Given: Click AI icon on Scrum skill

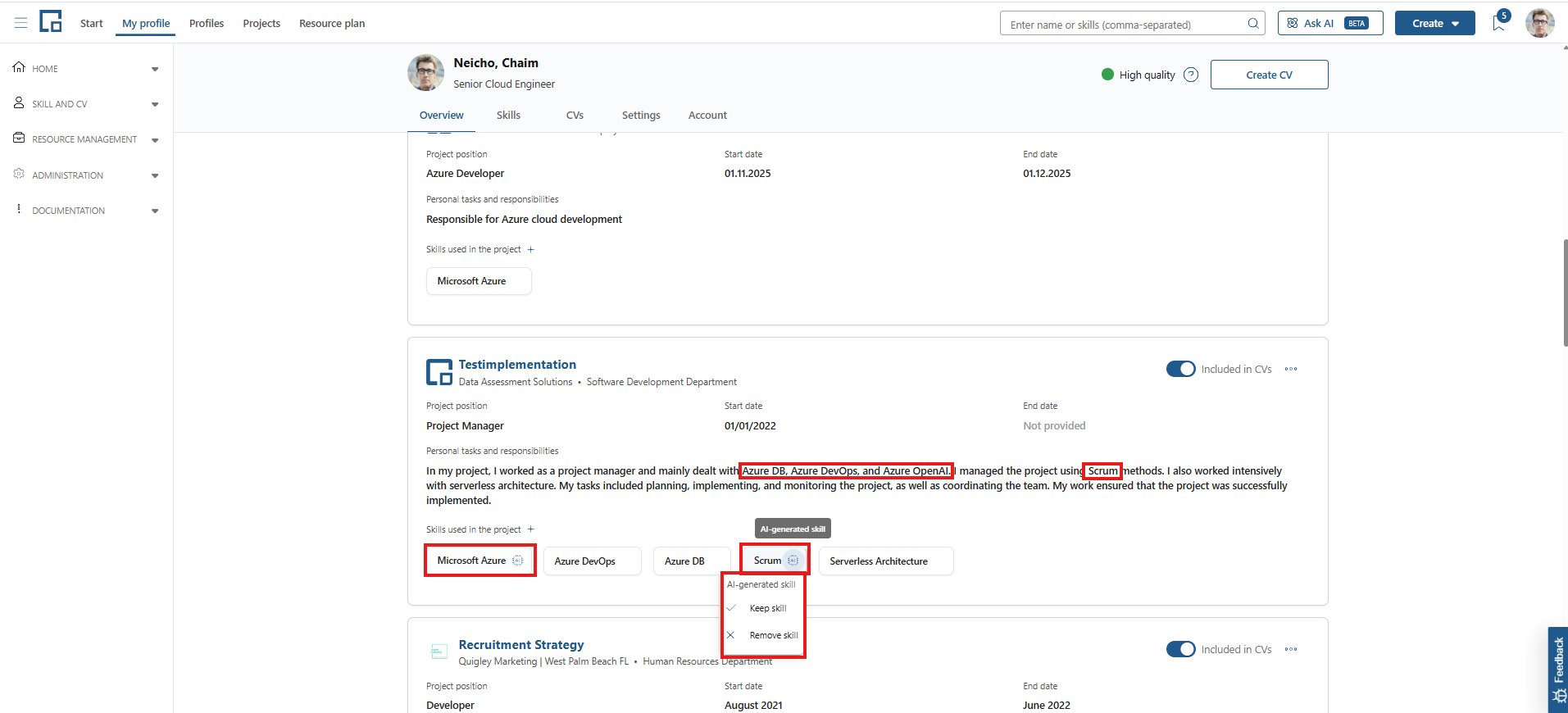Looking at the screenshot, I should 793,561.
